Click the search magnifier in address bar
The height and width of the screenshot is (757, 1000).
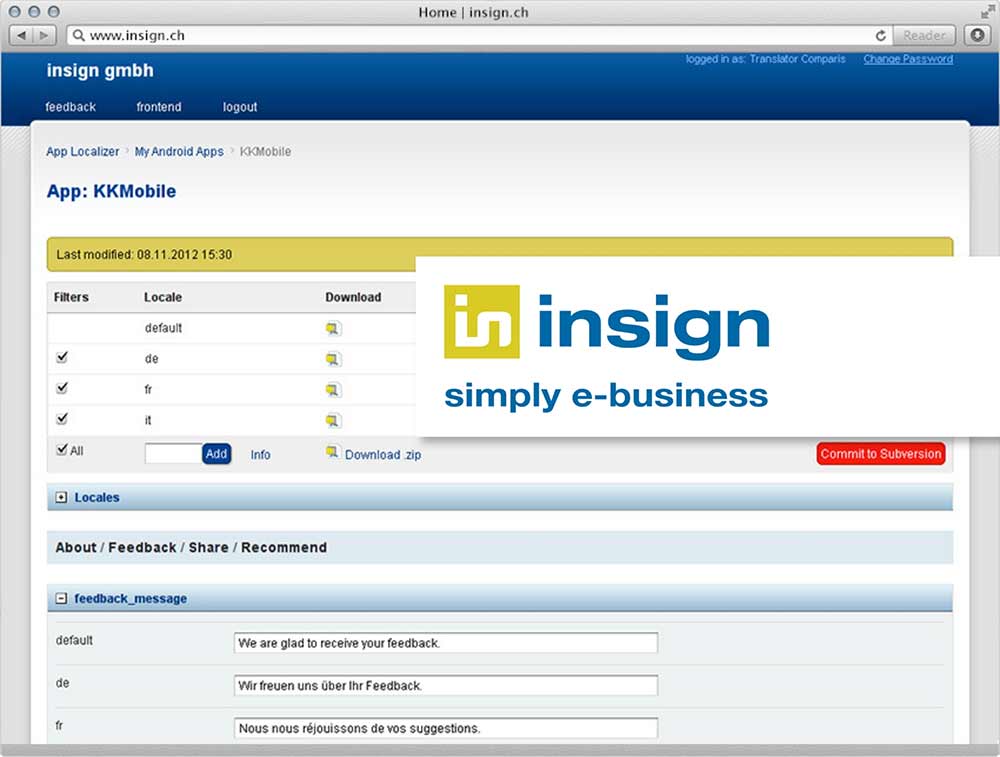coord(78,35)
